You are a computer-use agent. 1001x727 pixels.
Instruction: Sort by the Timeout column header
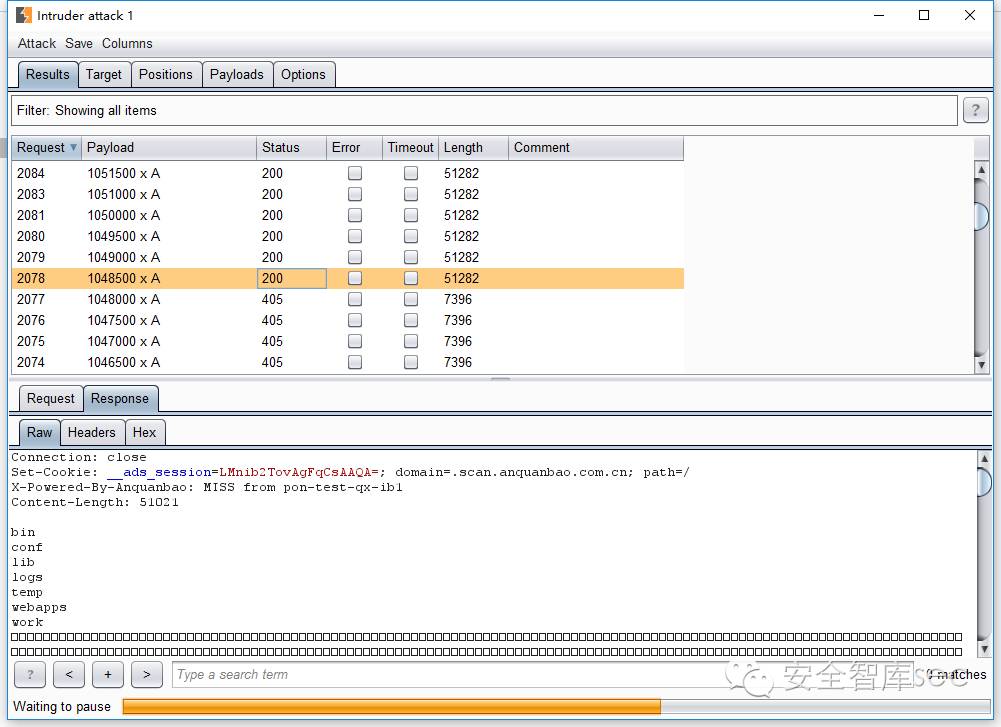point(410,147)
